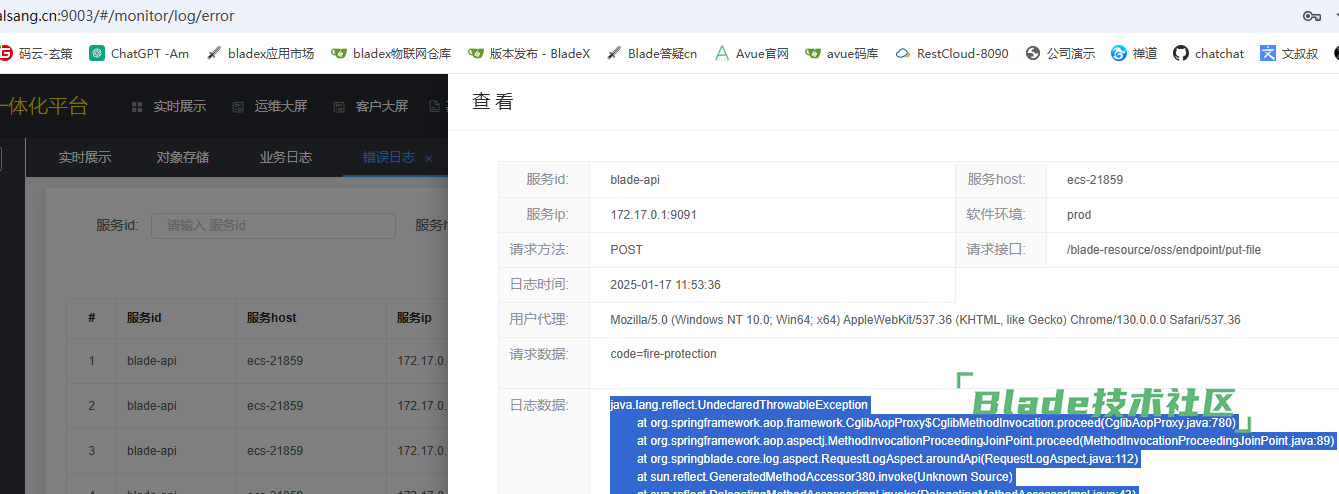Switch to the 业务日志 tab
The image size is (1339, 494).
click(x=286, y=157)
